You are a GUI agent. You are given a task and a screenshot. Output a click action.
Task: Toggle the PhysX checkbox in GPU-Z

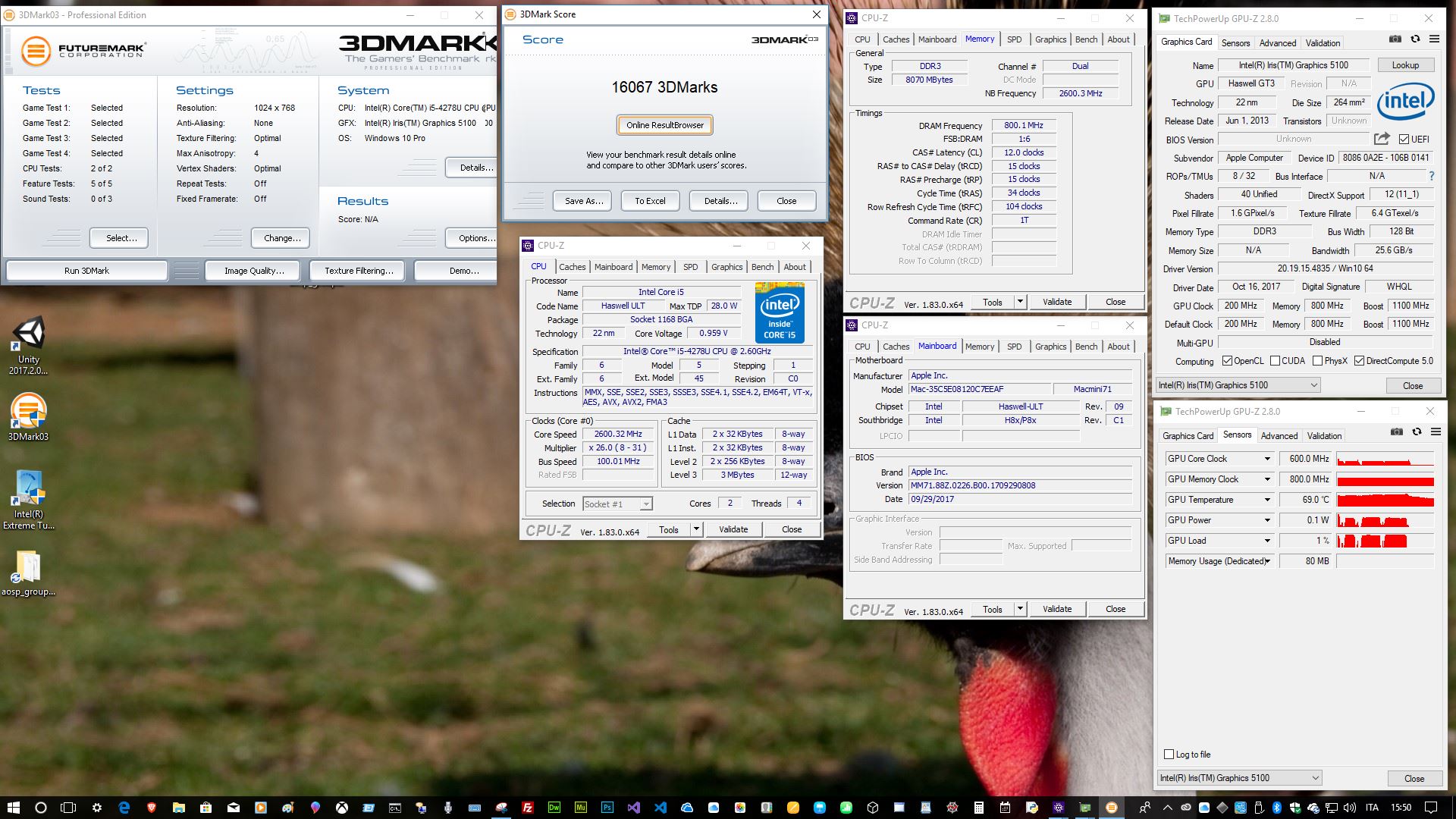(x=1318, y=361)
